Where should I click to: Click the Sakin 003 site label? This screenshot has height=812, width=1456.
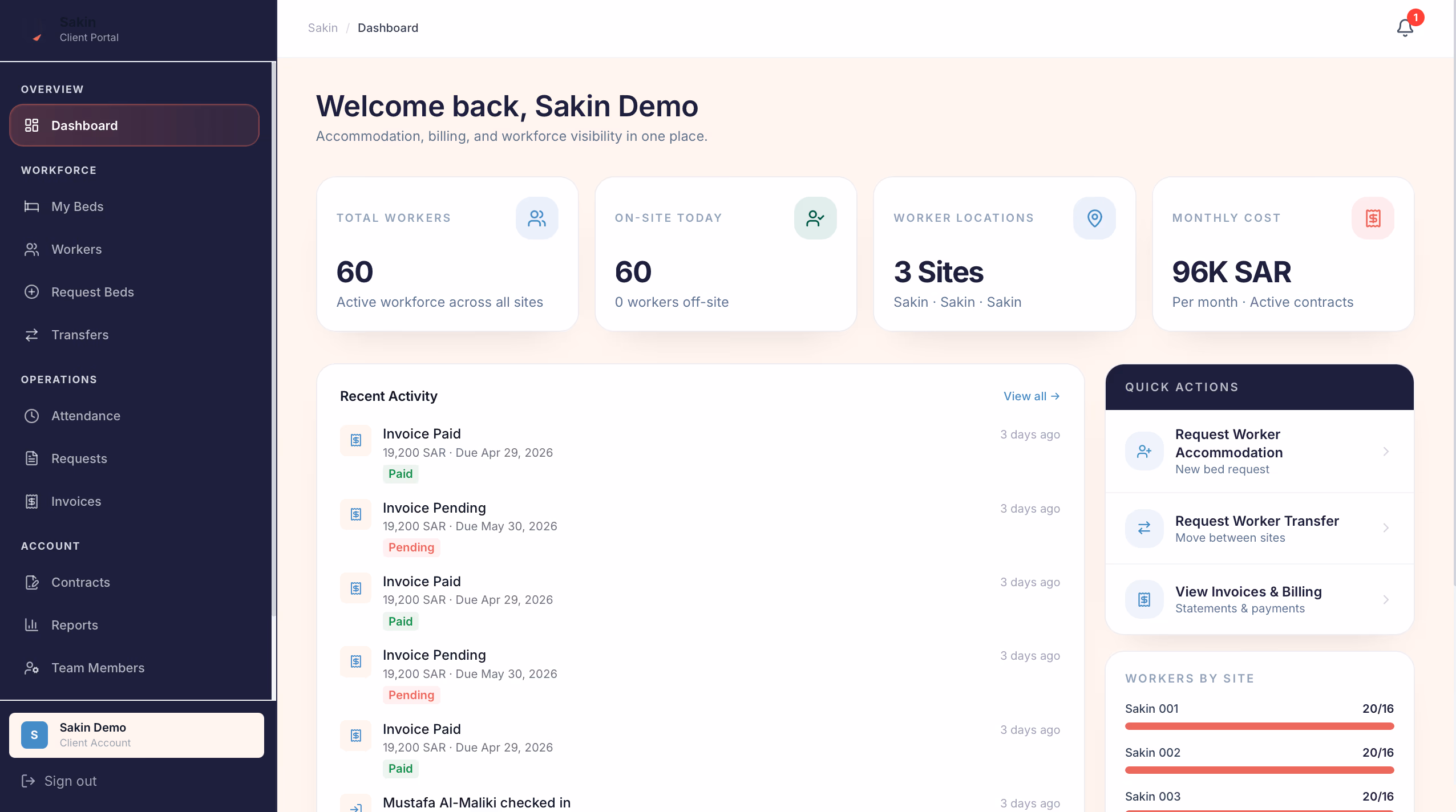(1152, 796)
